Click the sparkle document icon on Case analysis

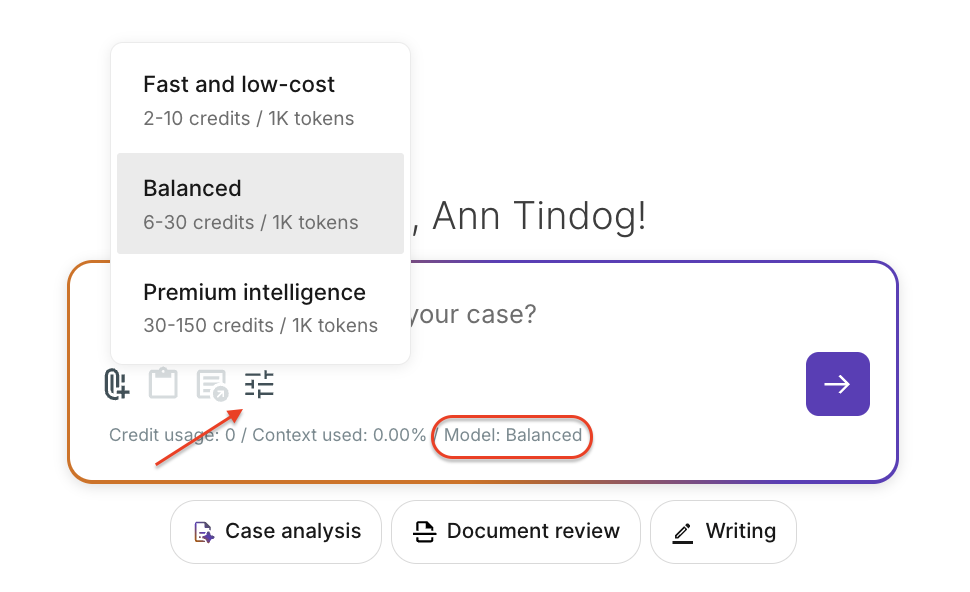[204, 532]
